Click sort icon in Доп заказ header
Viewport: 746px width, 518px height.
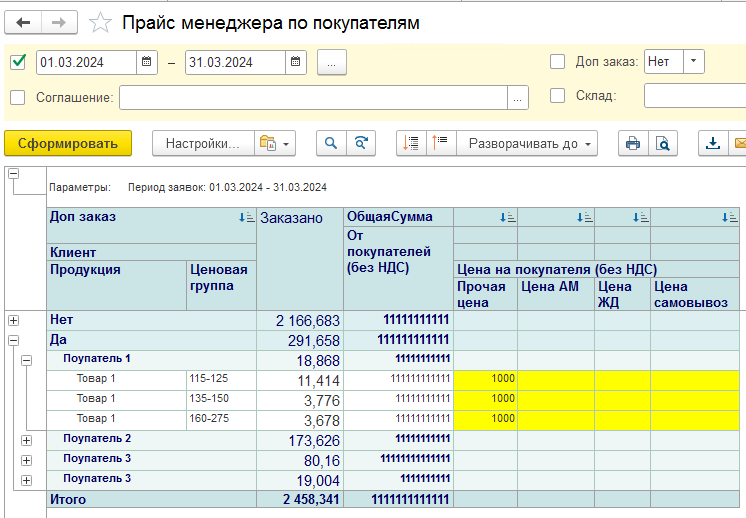(246, 218)
